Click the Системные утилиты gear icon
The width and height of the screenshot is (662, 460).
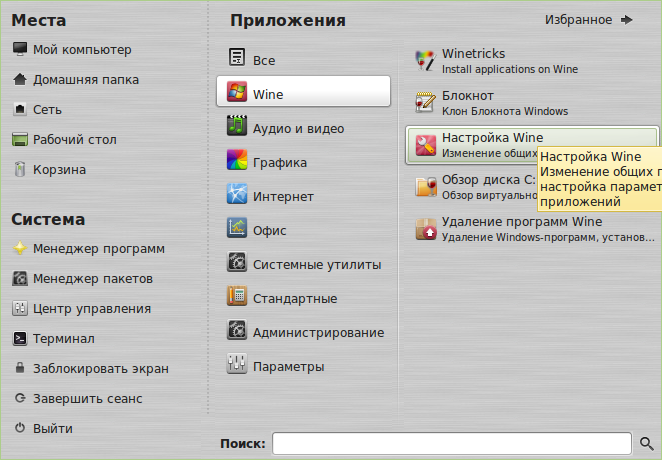click(x=237, y=262)
